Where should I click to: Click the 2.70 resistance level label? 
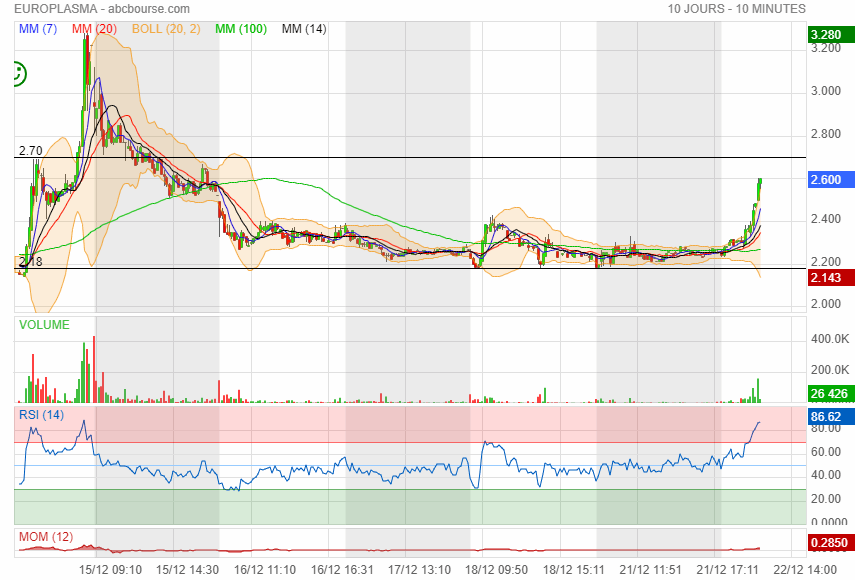click(31, 151)
